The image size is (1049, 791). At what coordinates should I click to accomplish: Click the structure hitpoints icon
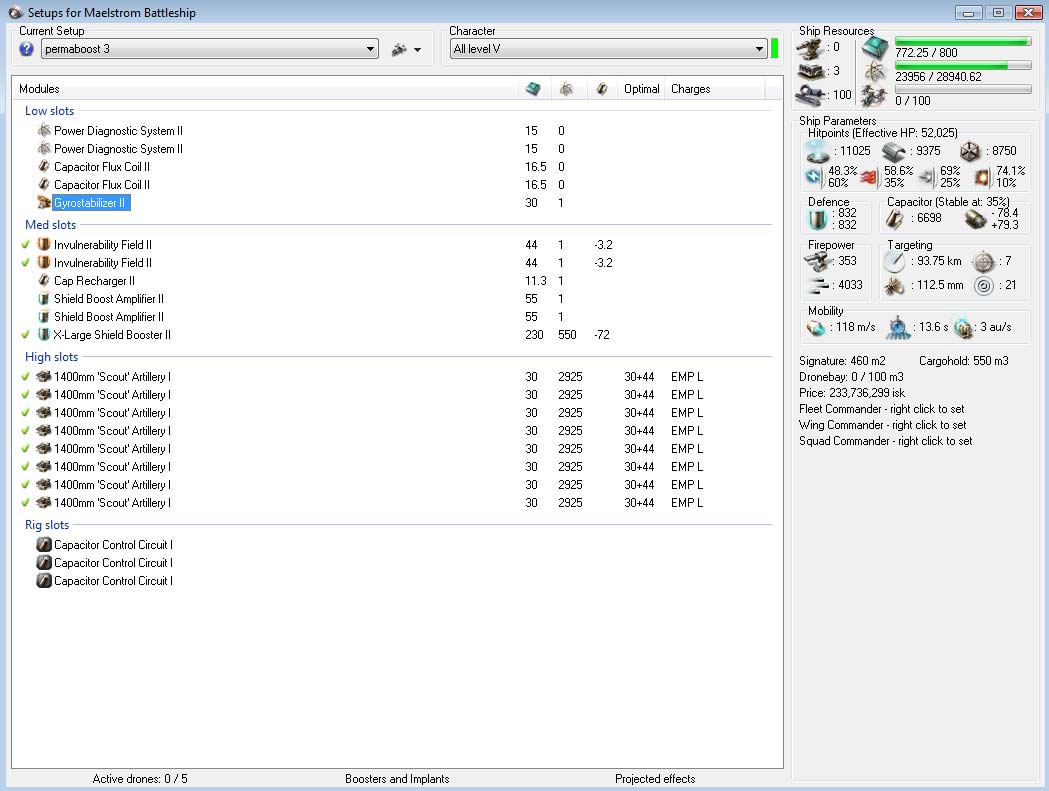971,151
